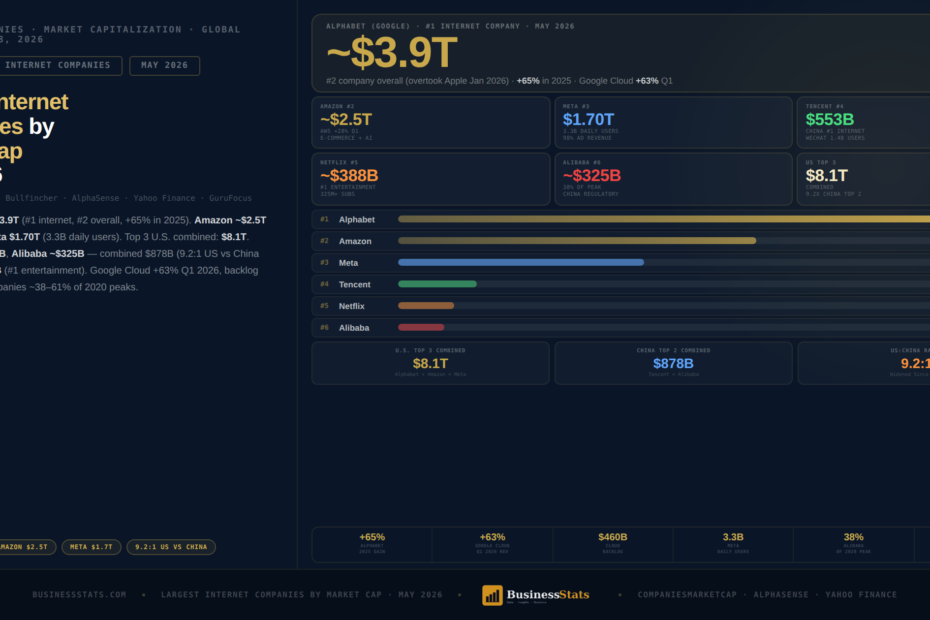Click BUSINESSSTATS.COM in the footer
Image resolution: width=930 pixels, height=620 pixels.
pyautogui.click(x=79, y=594)
